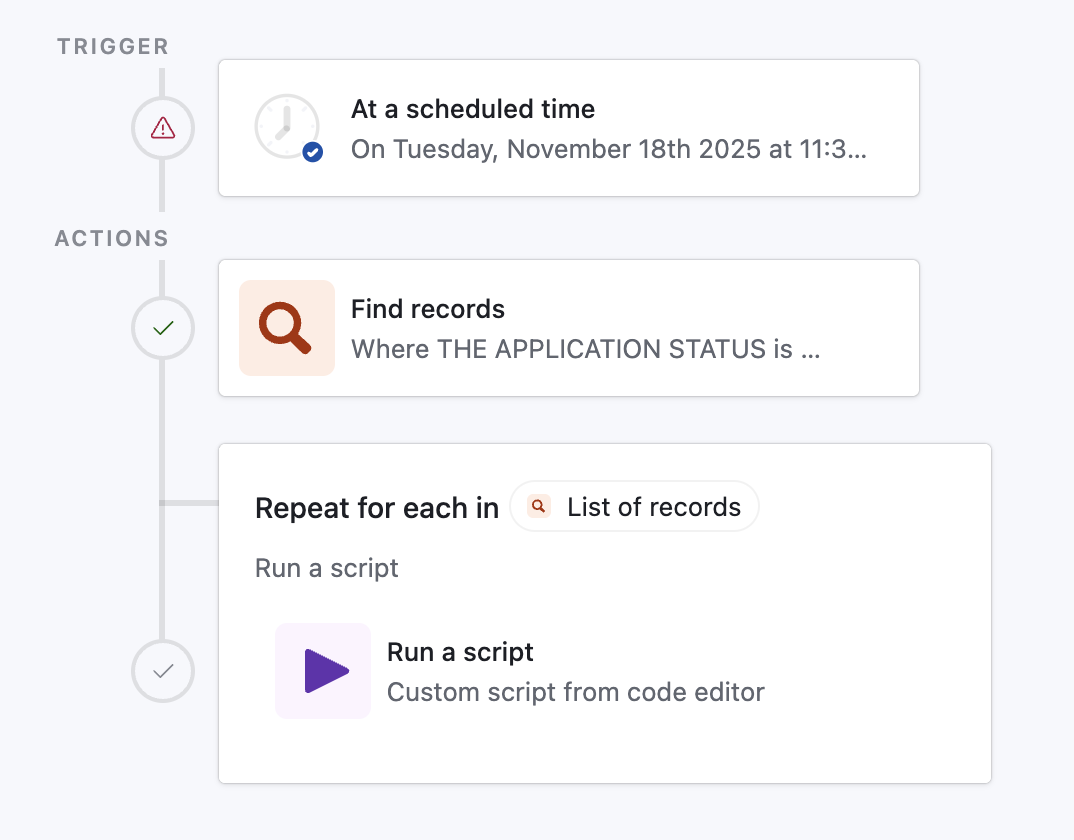1074x840 pixels.
Task: Open the Find records action card
Action: 568,327
